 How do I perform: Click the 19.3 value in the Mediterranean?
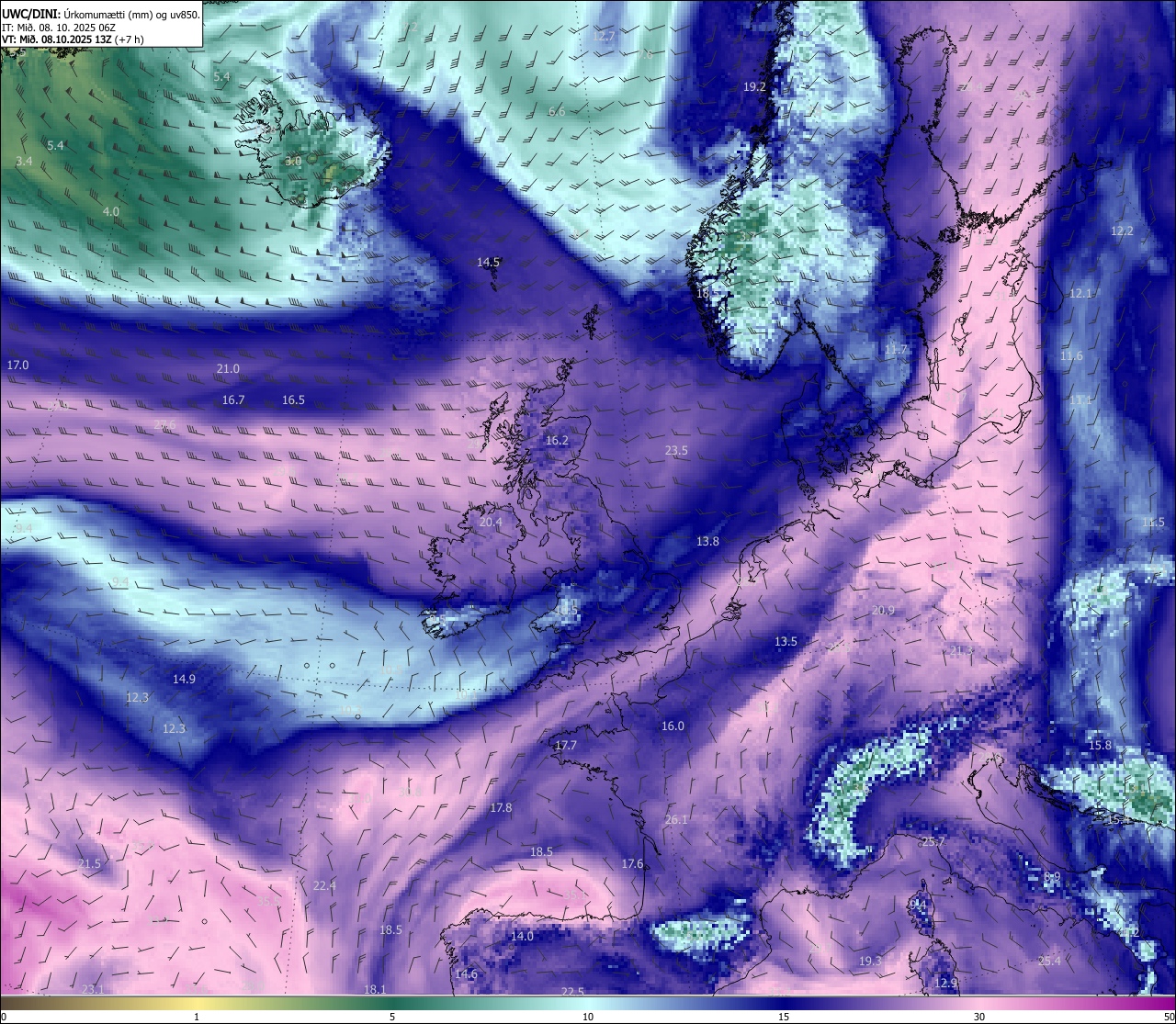870,961
